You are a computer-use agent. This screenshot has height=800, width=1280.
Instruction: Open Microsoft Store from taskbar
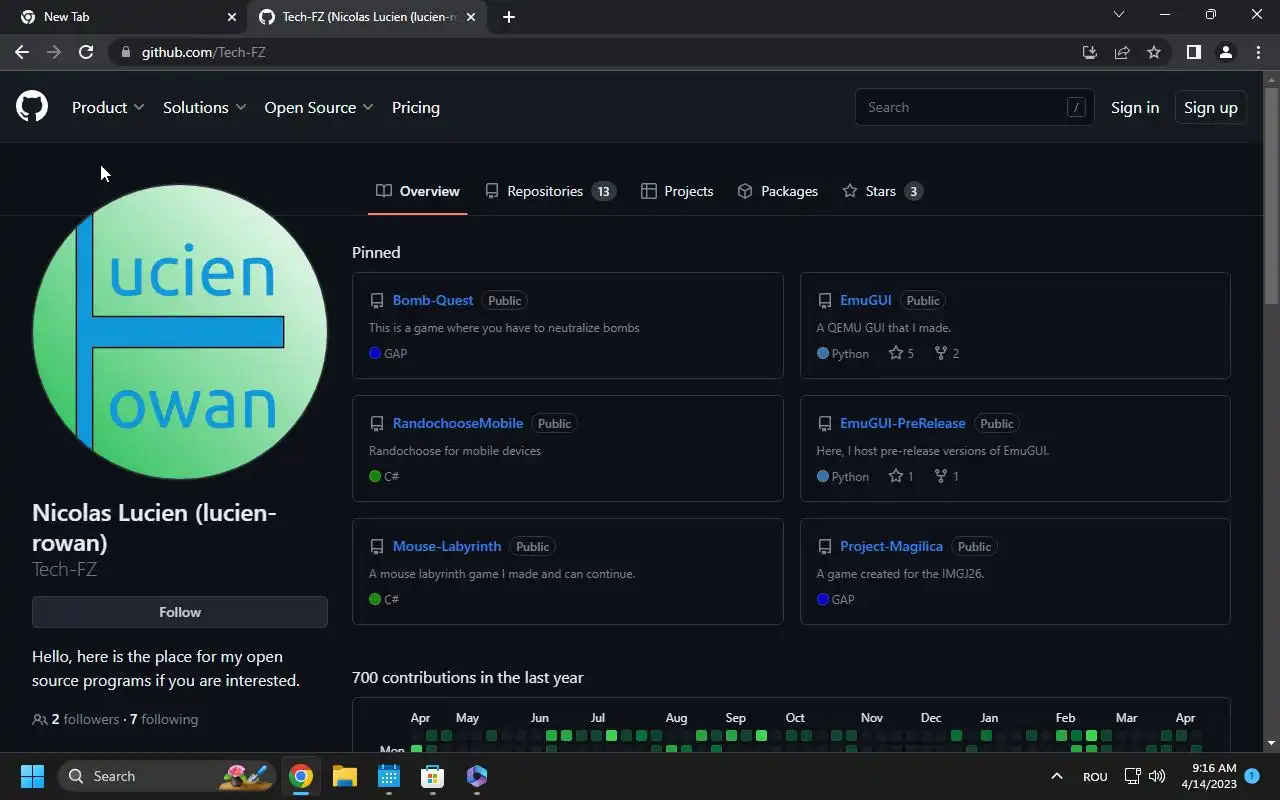pos(433,776)
